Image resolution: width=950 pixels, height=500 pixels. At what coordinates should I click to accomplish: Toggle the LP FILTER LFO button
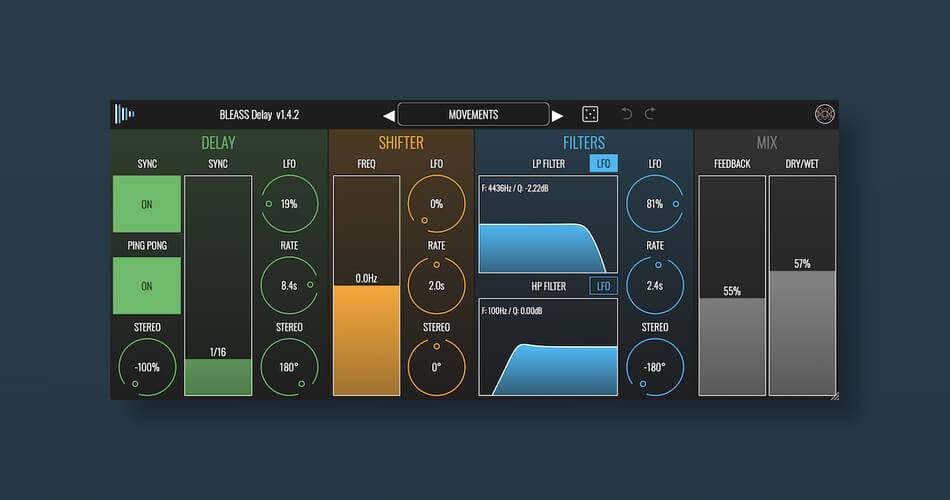point(603,164)
